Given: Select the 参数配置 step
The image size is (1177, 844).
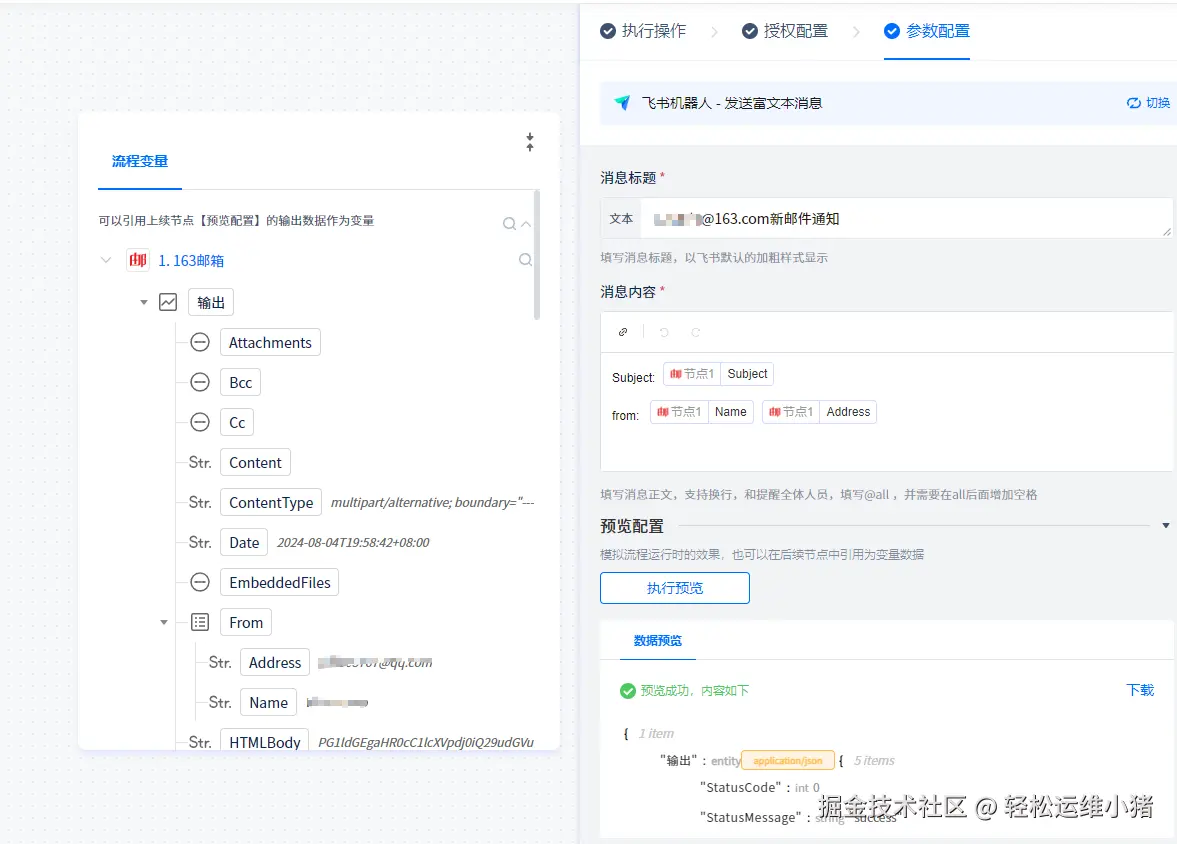Looking at the screenshot, I should [x=927, y=31].
